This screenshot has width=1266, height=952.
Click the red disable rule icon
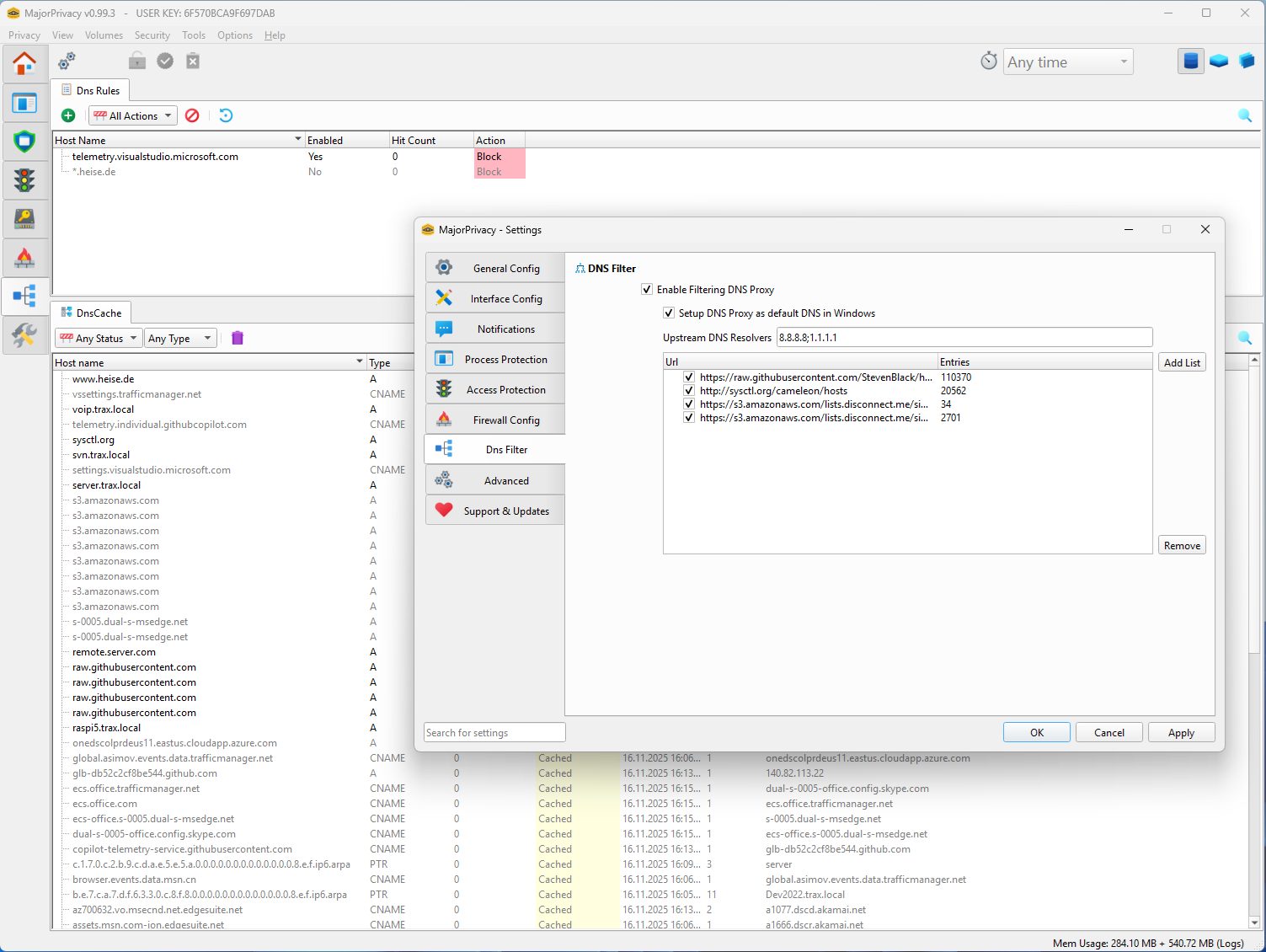[x=192, y=115]
